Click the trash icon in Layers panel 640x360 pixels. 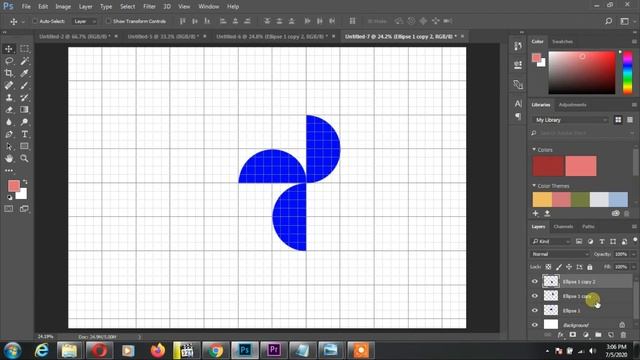tap(623, 335)
